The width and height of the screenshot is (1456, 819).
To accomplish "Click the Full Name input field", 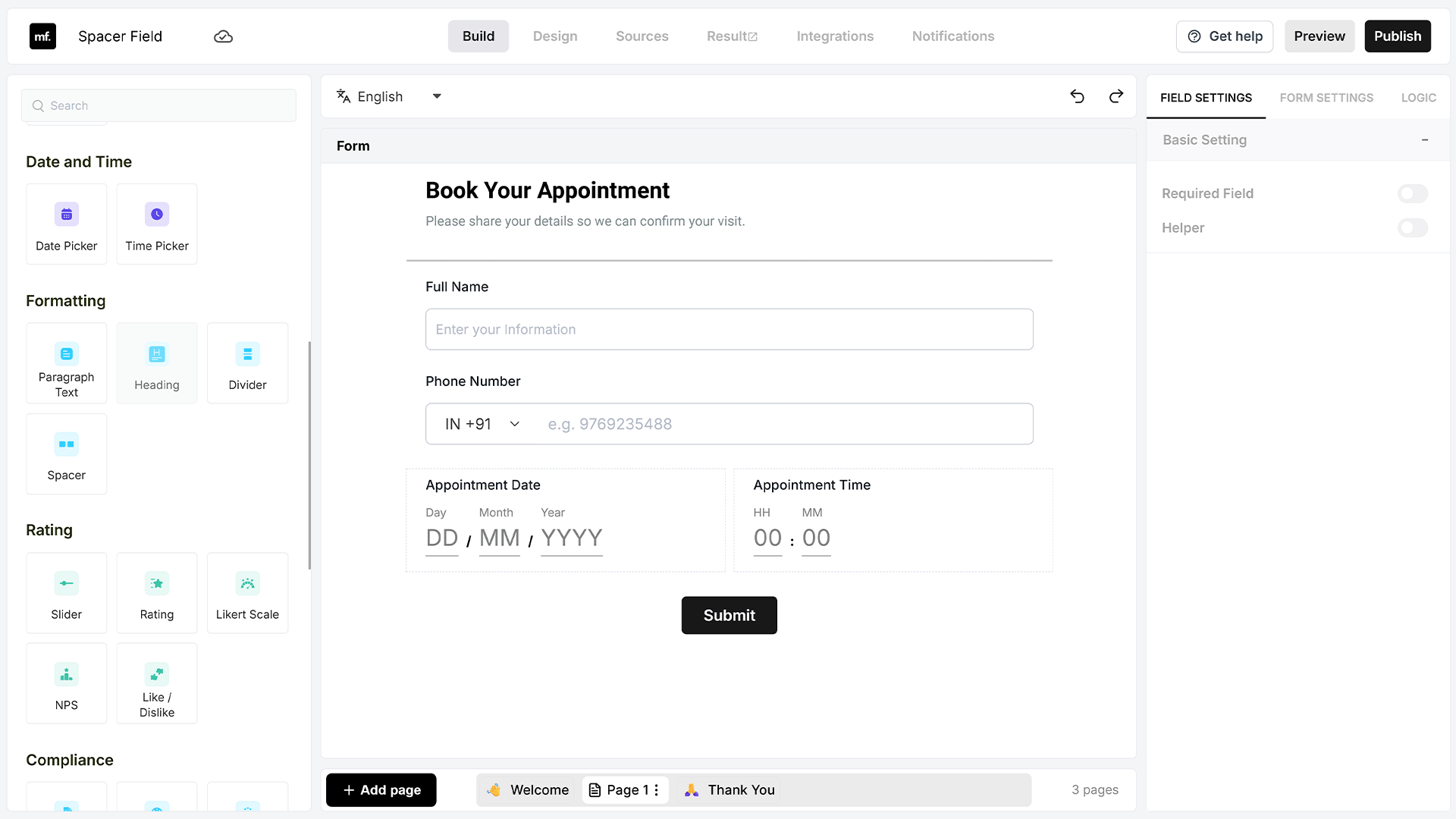I will point(730,329).
